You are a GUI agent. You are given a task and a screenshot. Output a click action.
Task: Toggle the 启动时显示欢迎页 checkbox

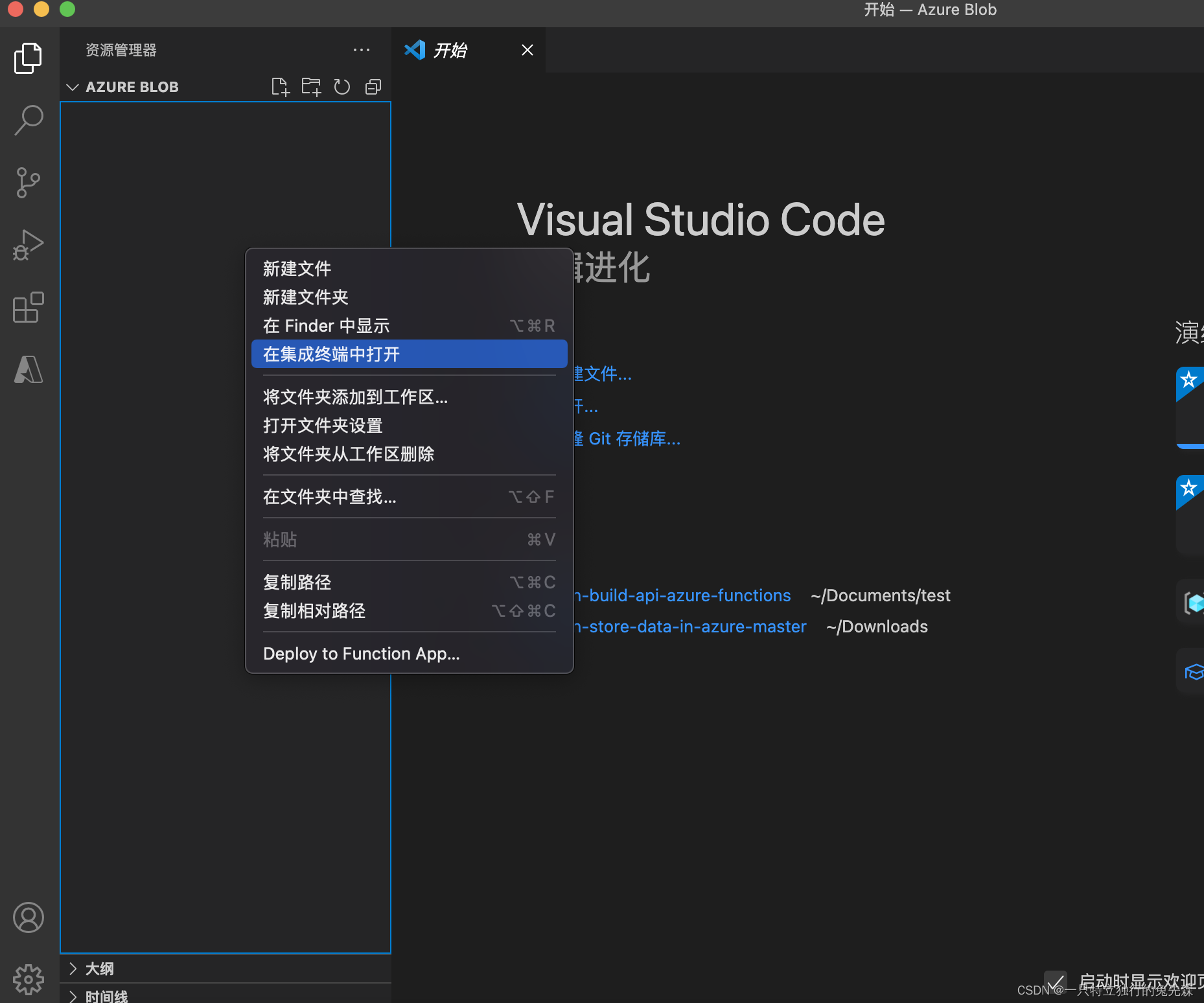coord(1055,981)
